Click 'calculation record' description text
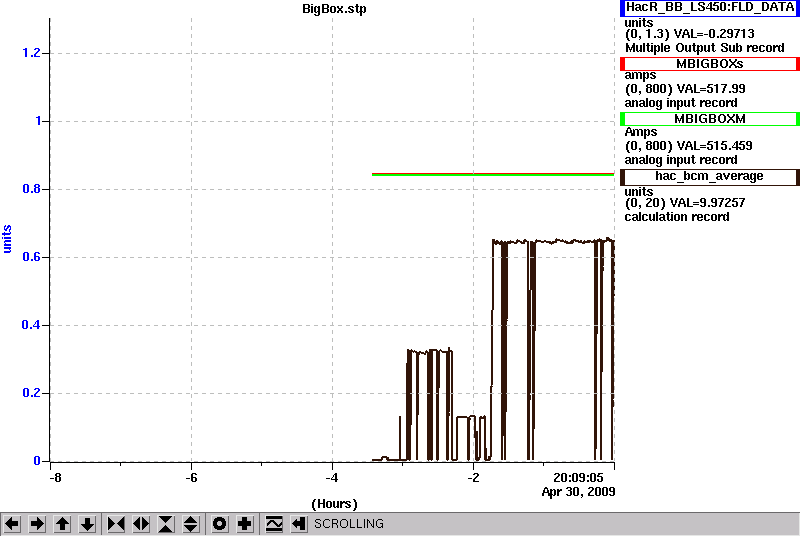Screen dimensions: 800x536 click(x=677, y=217)
